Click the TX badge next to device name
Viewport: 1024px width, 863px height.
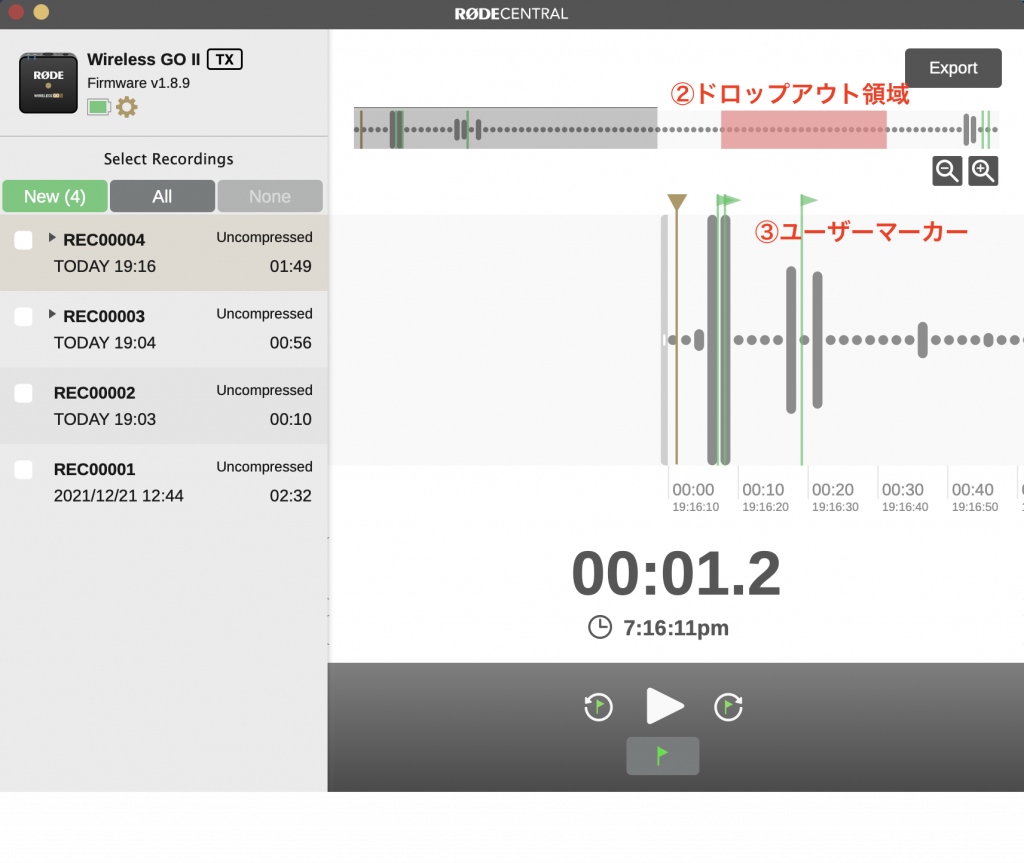tap(225, 59)
